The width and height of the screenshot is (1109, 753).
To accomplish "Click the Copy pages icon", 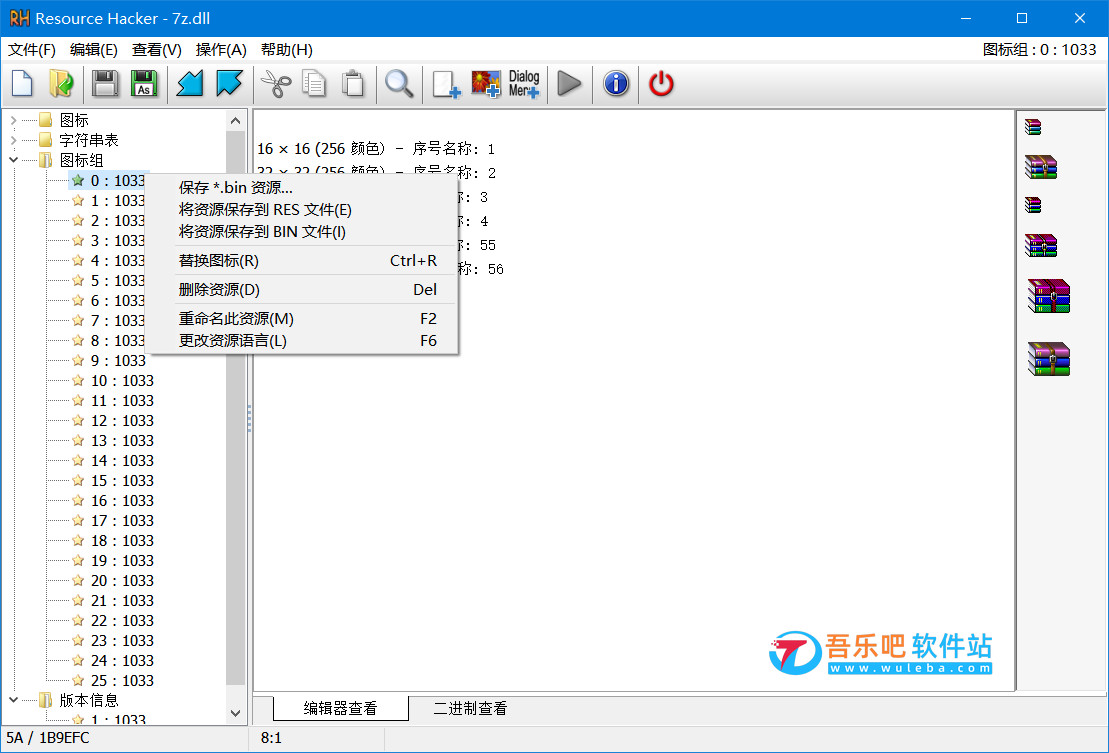I will coord(314,84).
